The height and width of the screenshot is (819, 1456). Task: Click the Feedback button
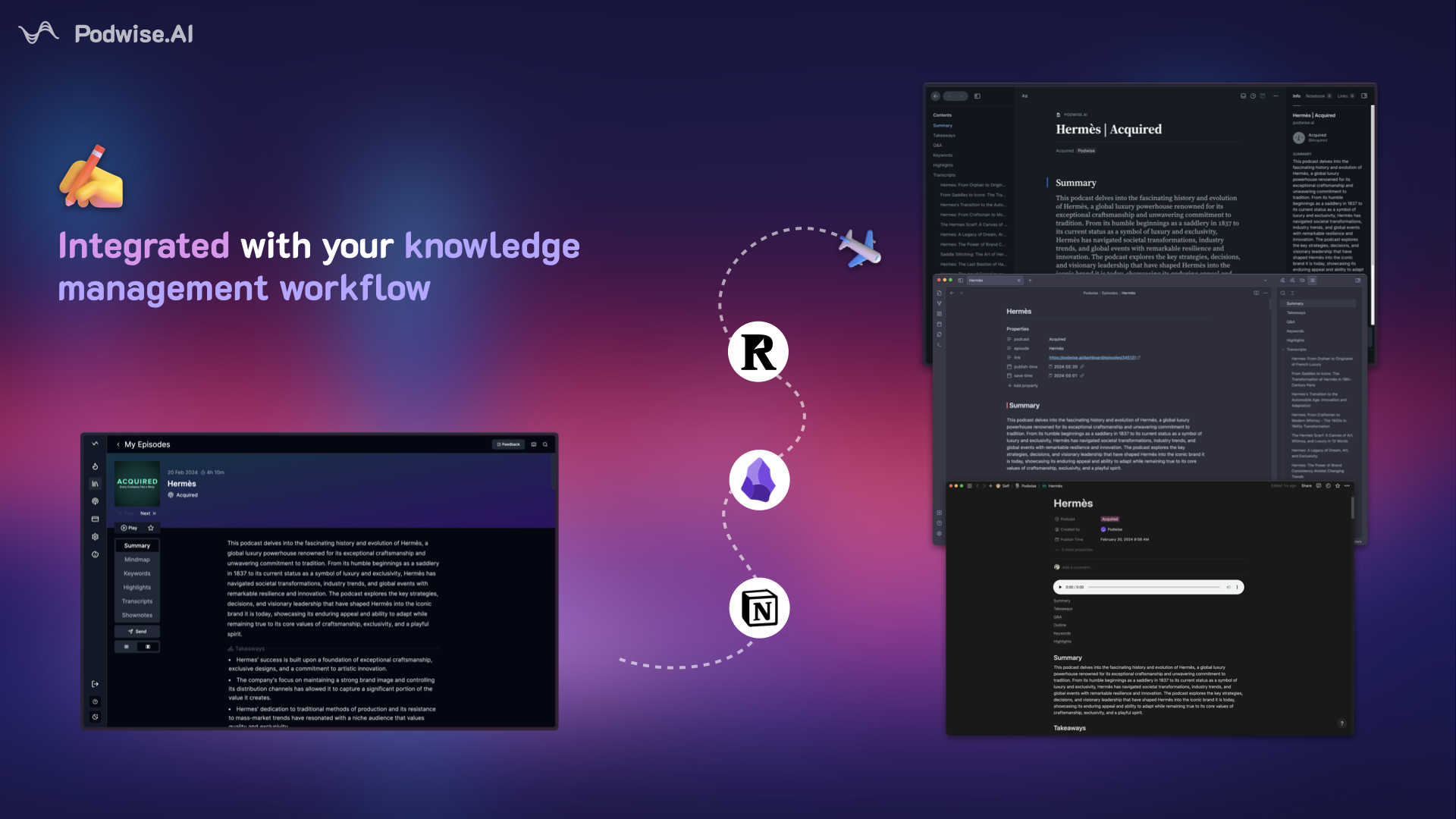coord(508,444)
